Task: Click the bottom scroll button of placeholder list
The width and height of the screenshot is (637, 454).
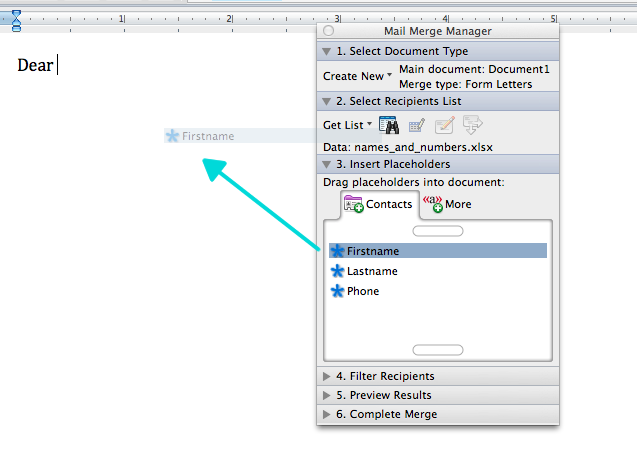Action: (438, 350)
